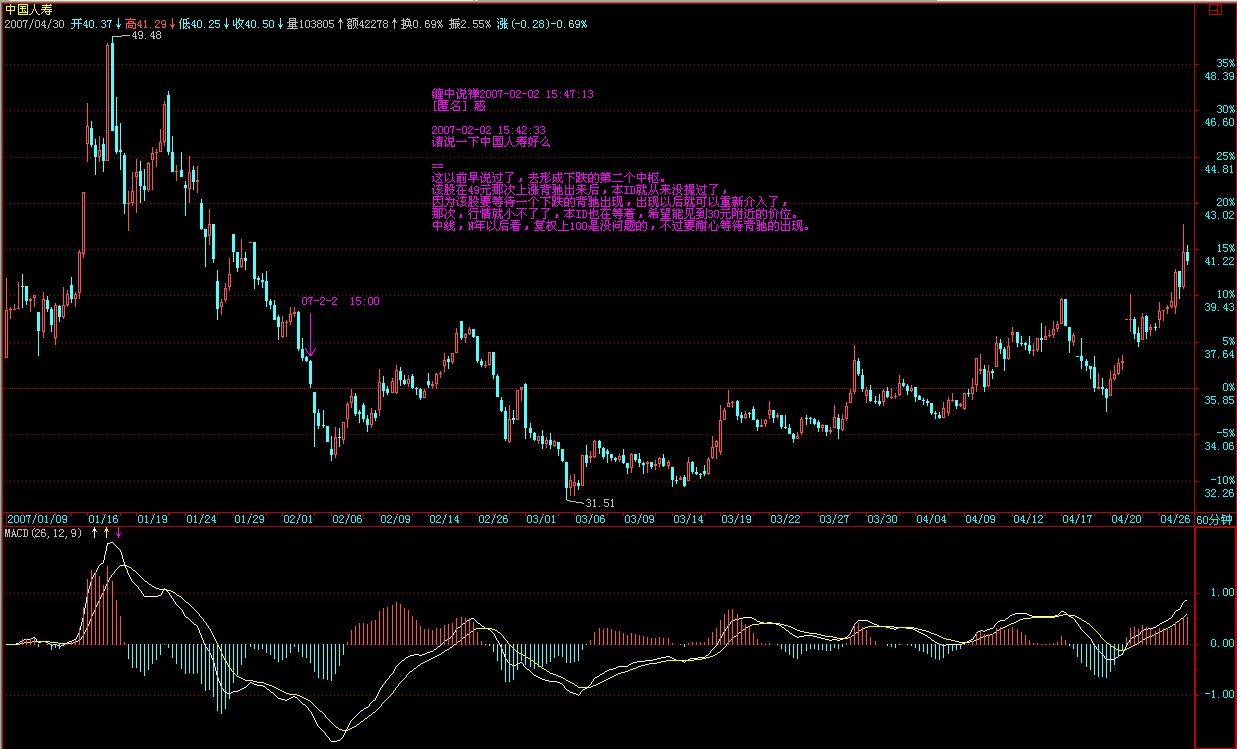Click the 中国人寿 stock name title
This screenshot has width=1237, height=749.
[26, 9]
